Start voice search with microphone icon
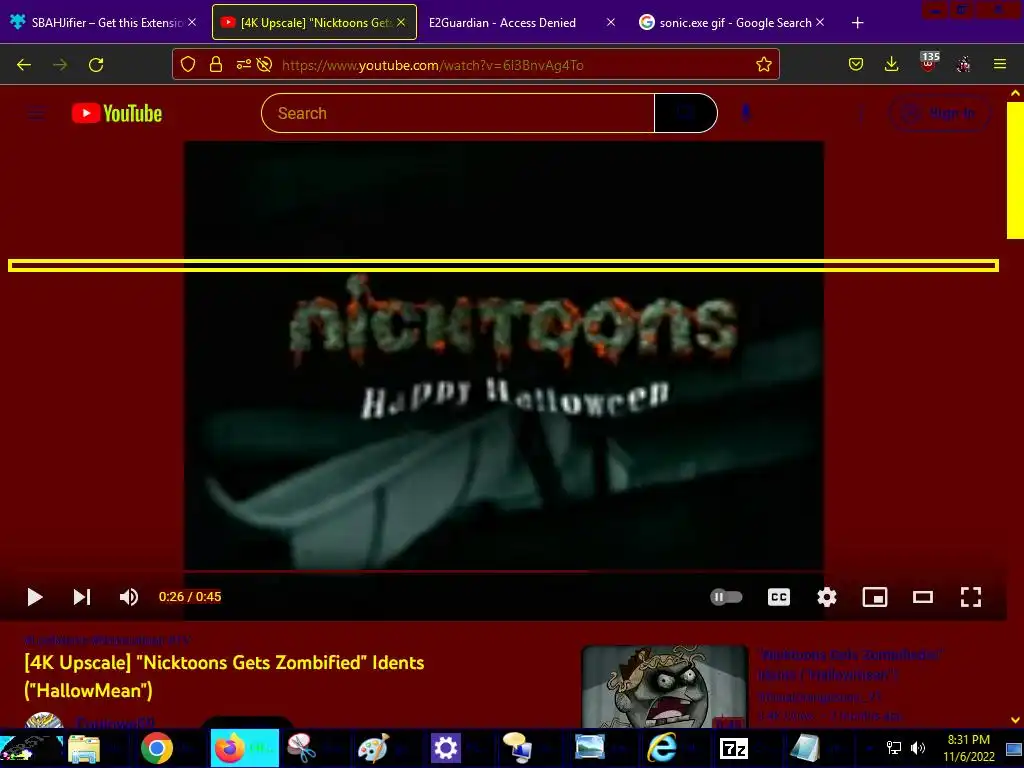Viewport: 1024px width, 768px height. click(746, 113)
